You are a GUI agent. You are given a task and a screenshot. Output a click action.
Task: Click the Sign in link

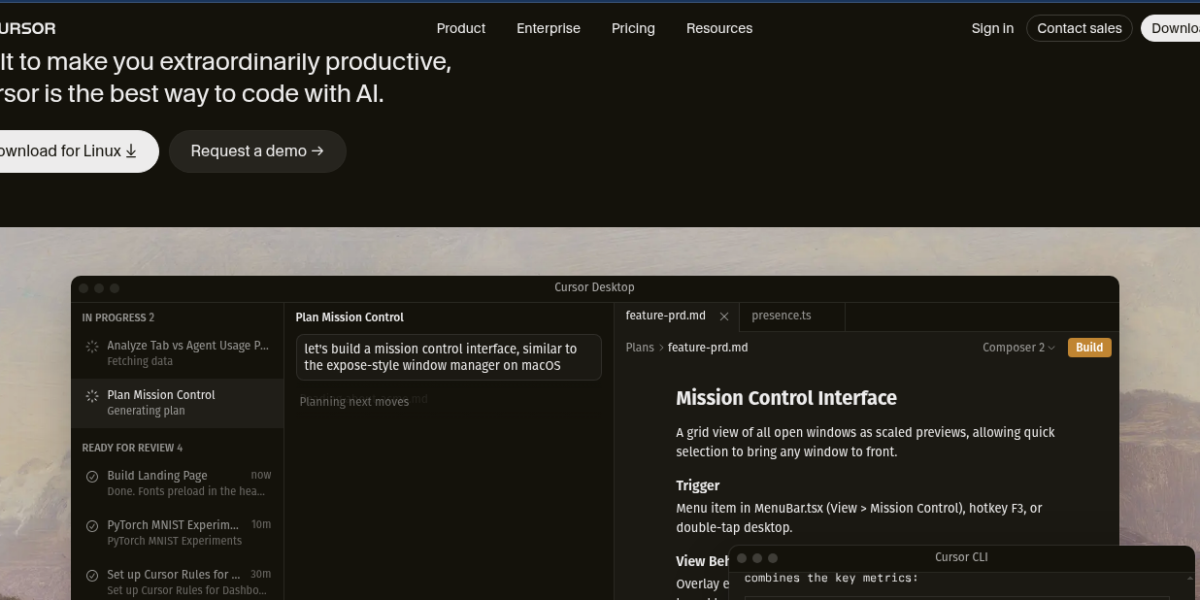(992, 28)
